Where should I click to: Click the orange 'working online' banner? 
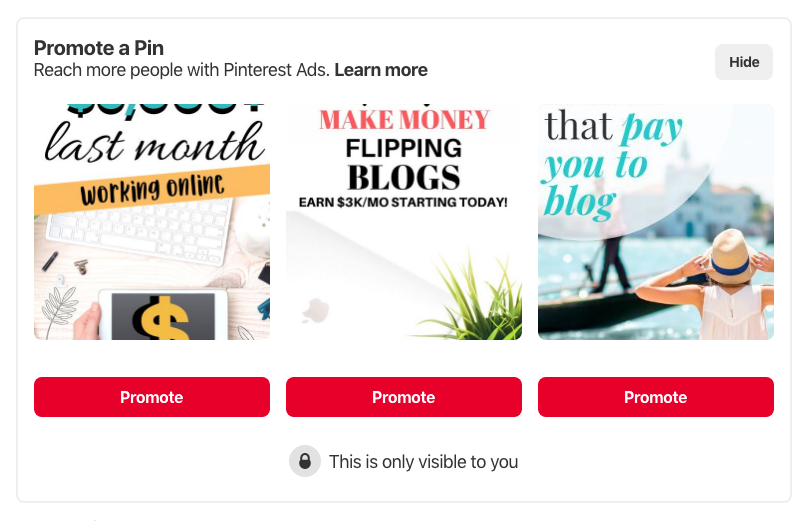152,189
